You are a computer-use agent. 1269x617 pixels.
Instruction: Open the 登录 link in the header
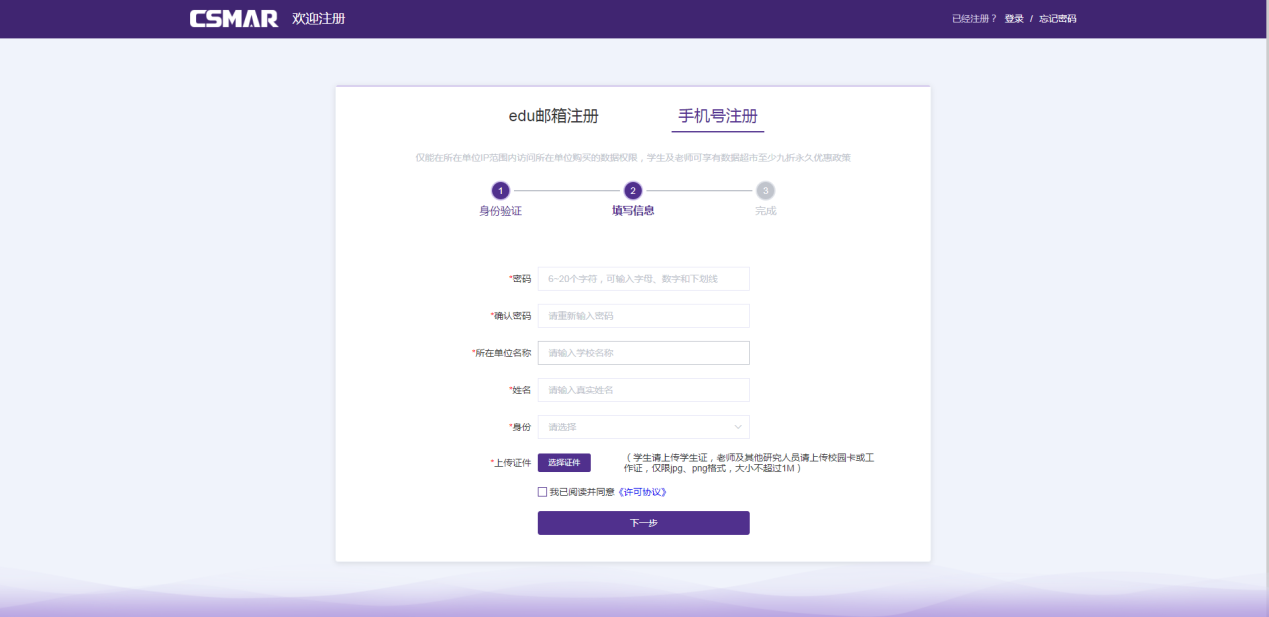click(x=1014, y=19)
